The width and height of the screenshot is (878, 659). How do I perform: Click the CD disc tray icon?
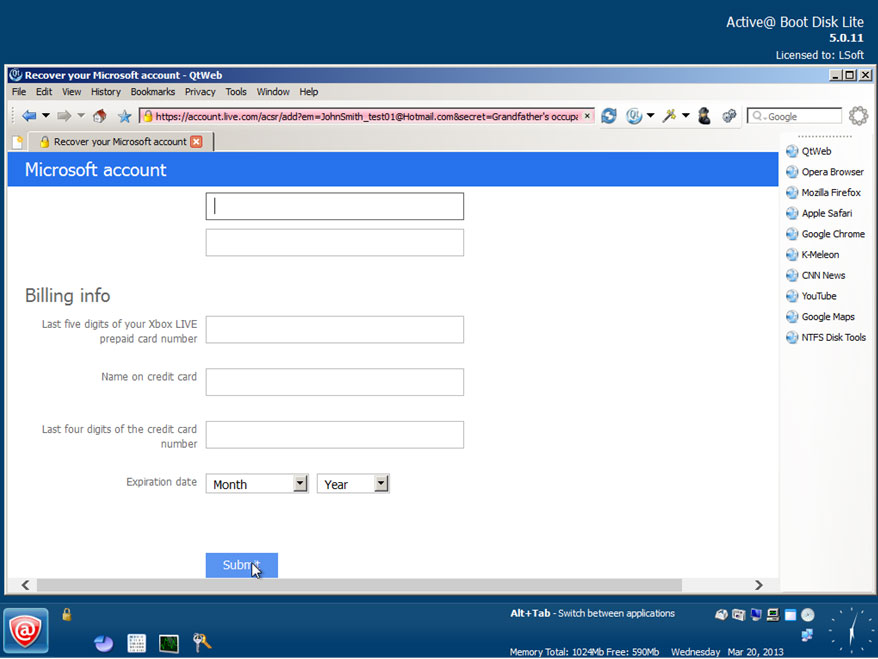click(807, 615)
